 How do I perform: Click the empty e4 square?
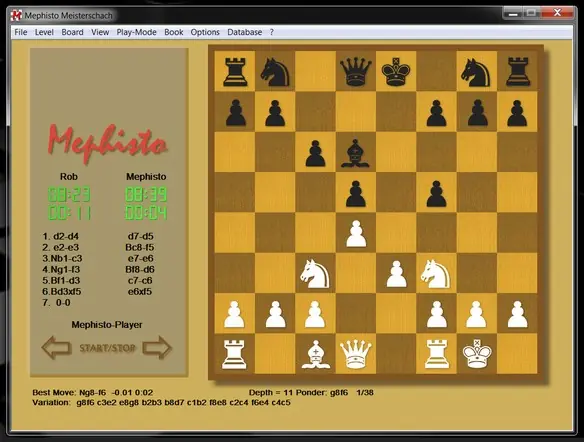pos(396,233)
